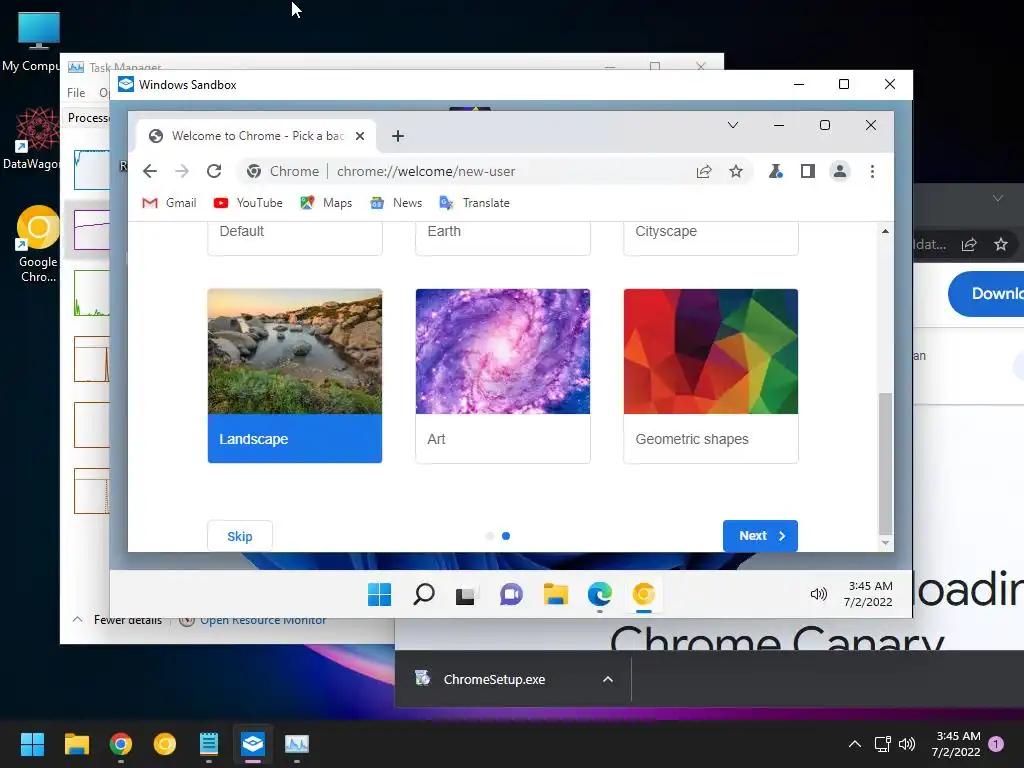Reload the Chrome welcome page

[x=214, y=171]
